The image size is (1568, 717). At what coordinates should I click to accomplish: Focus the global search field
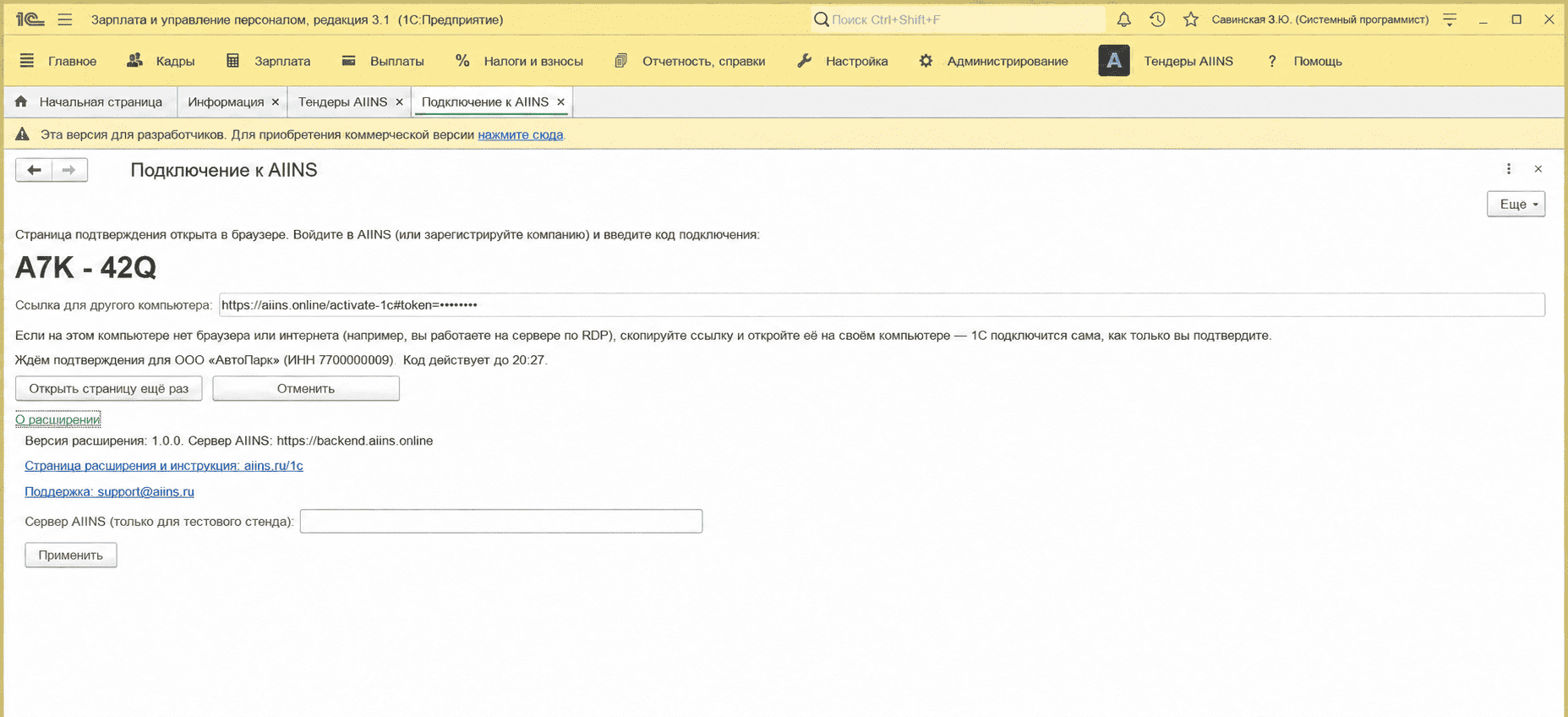(x=958, y=19)
